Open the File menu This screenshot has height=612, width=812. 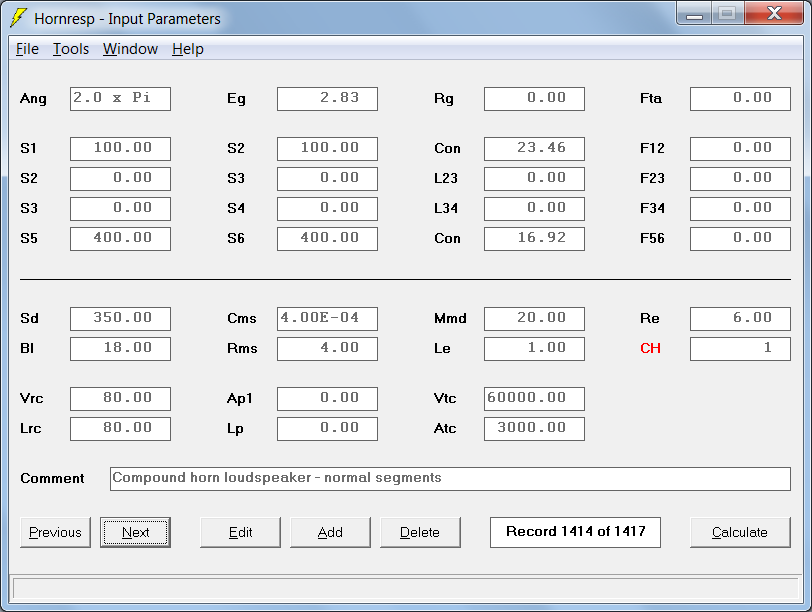[x=27, y=49]
